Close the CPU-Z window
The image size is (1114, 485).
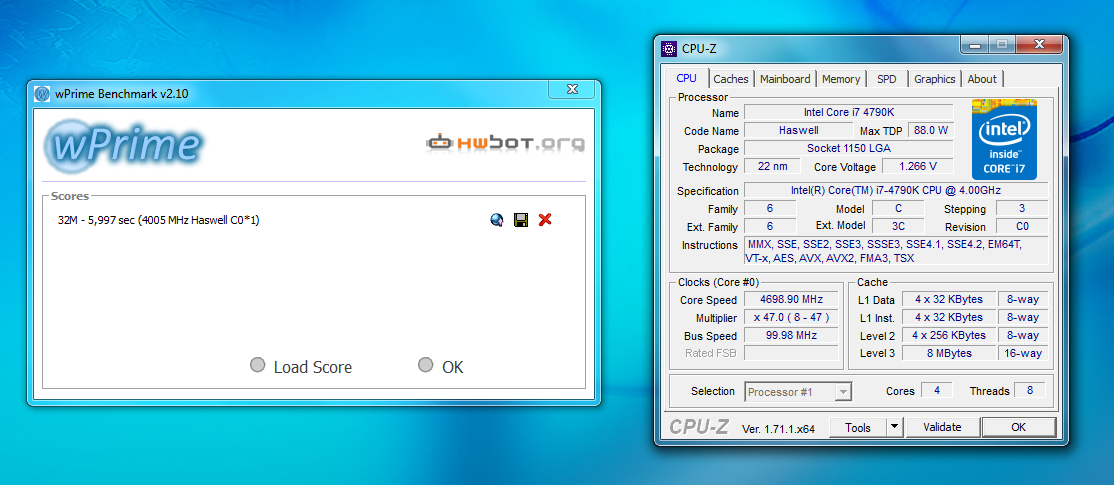(1039, 44)
